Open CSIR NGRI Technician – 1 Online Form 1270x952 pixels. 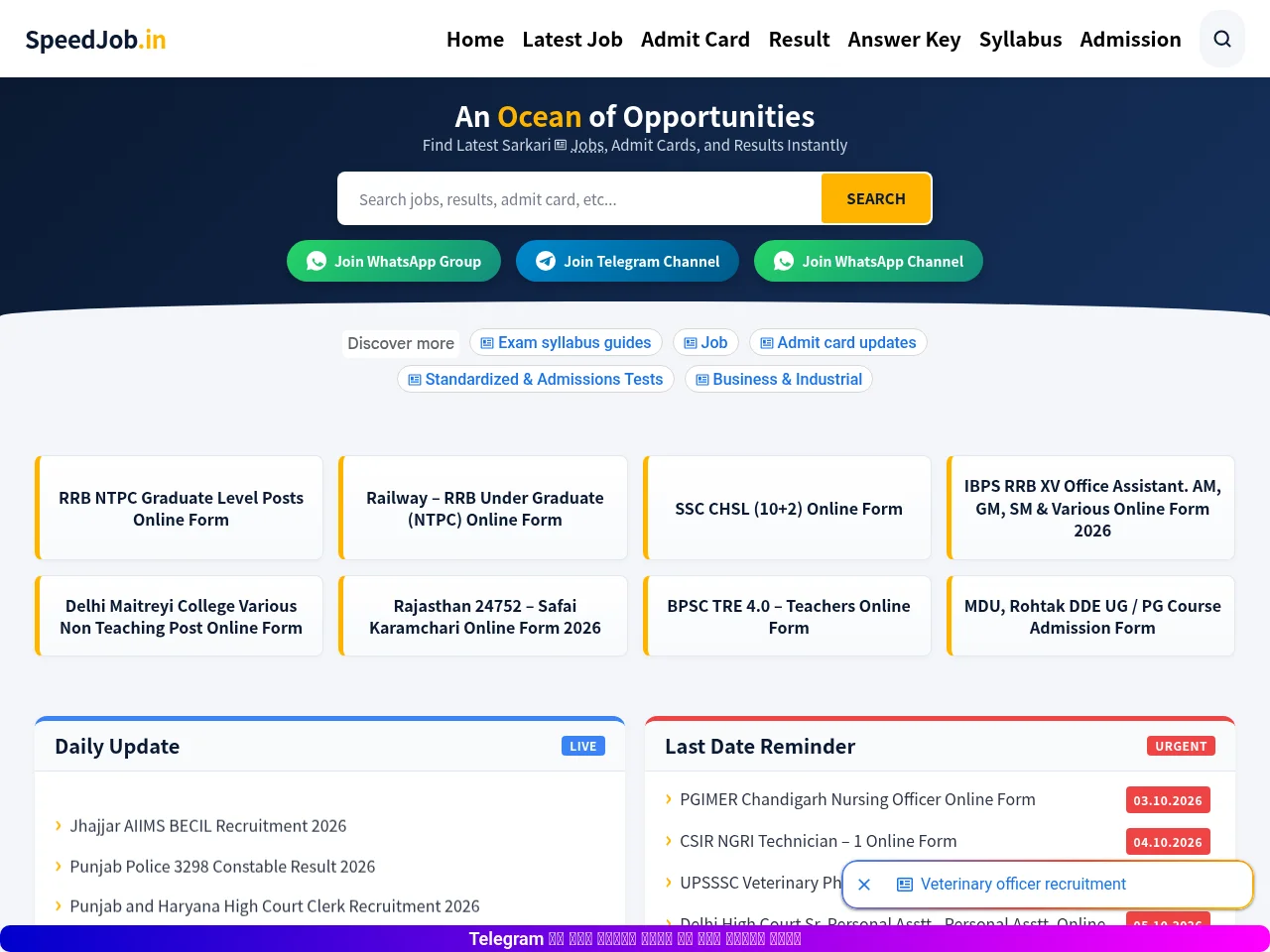click(819, 841)
